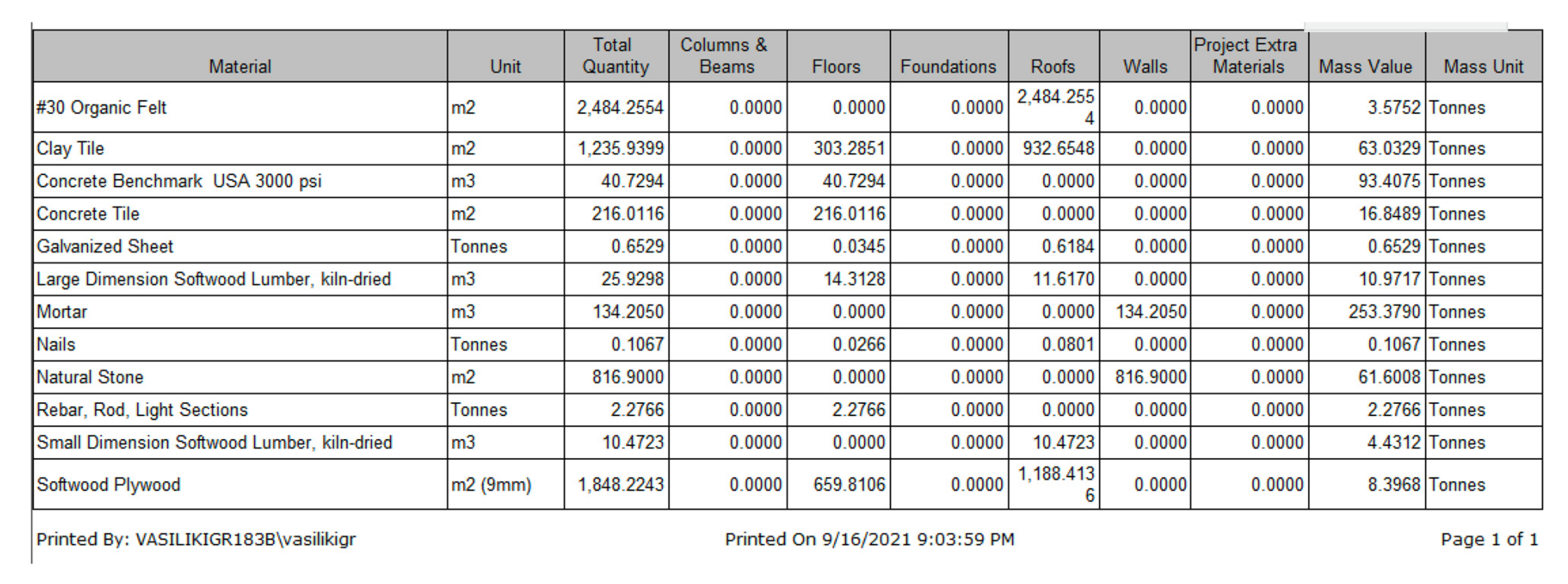Select Concrete Benchmark USA 3000 psi cell
This screenshot has height=584, width=1568.
(x=179, y=181)
